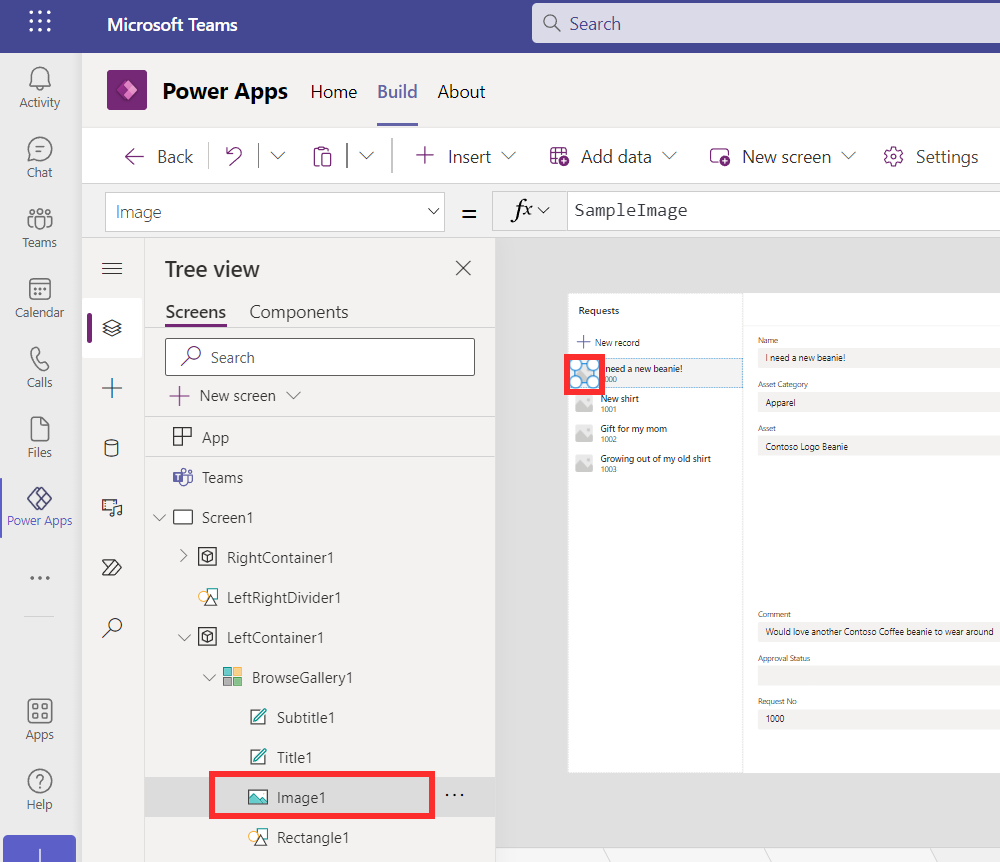Image resolution: width=1000 pixels, height=862 pixels.
Task: Select the Screens tab in Tree view
Action: [x=196, y=312]
